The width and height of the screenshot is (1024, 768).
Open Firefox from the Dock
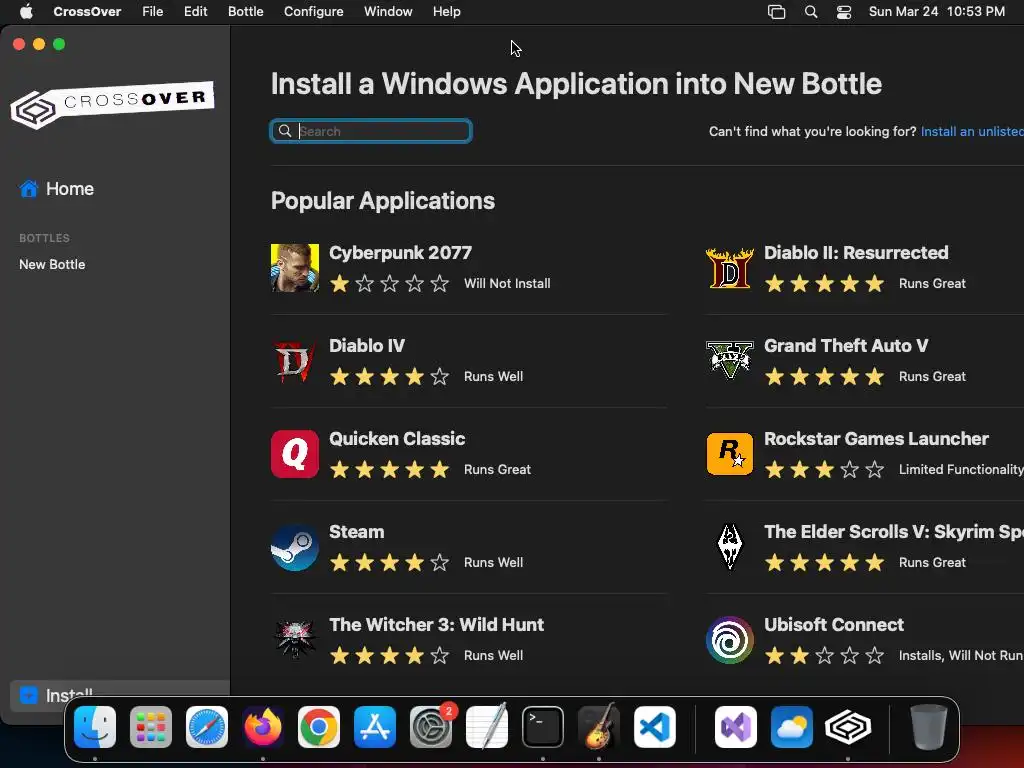(263, 726)
